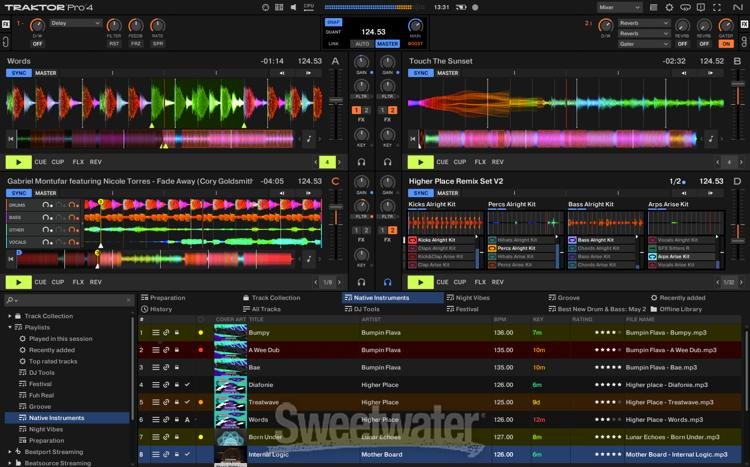
Task: Click CUP on Deck C
Action: click(58, 282)
